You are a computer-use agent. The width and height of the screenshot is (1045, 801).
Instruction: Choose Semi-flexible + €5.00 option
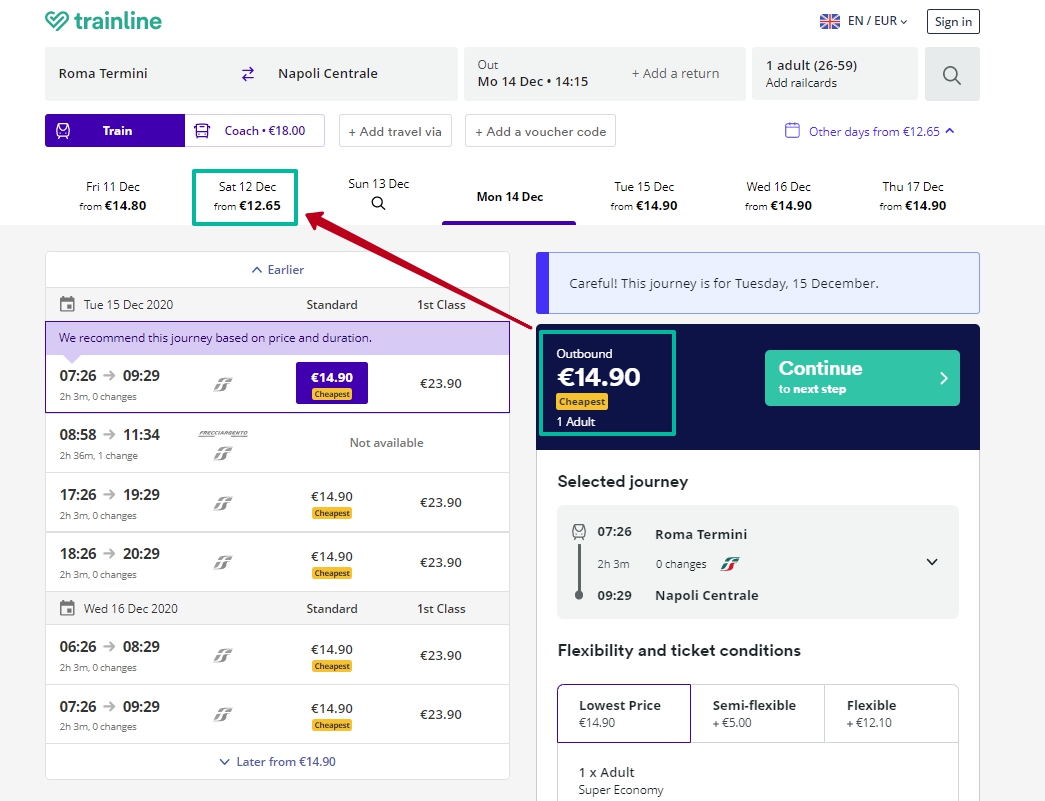(757, 714)
